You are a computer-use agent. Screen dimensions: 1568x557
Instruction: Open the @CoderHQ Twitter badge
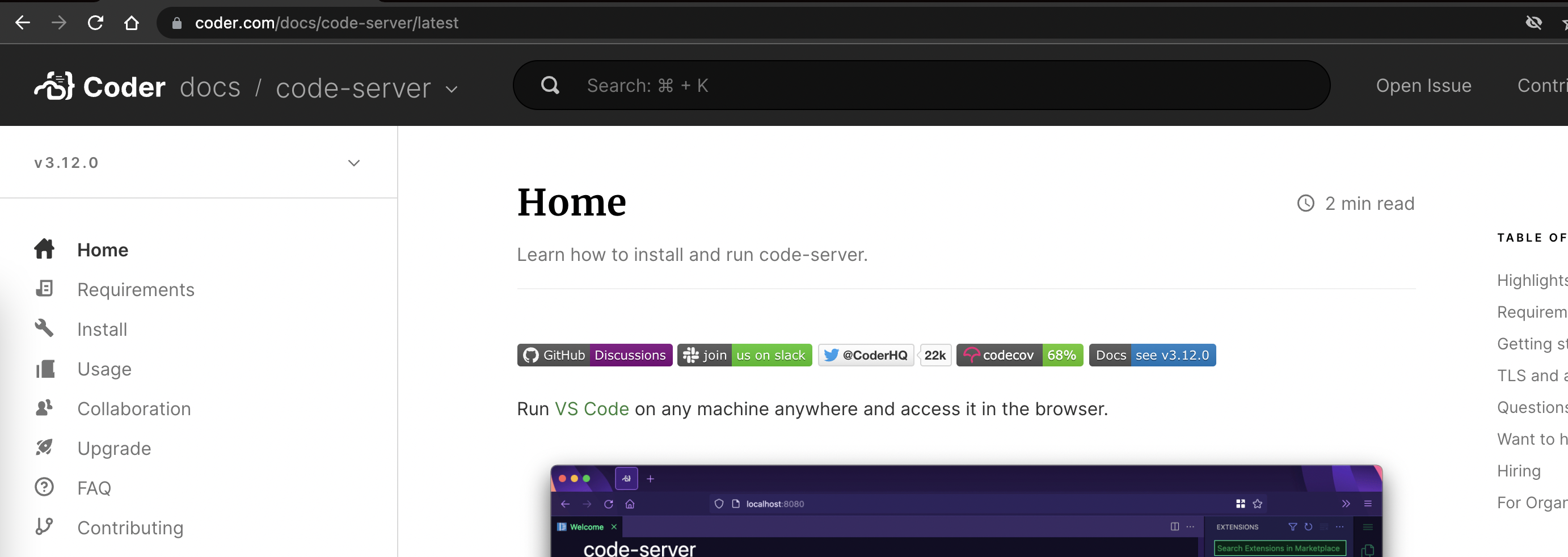tap(866, 355)
